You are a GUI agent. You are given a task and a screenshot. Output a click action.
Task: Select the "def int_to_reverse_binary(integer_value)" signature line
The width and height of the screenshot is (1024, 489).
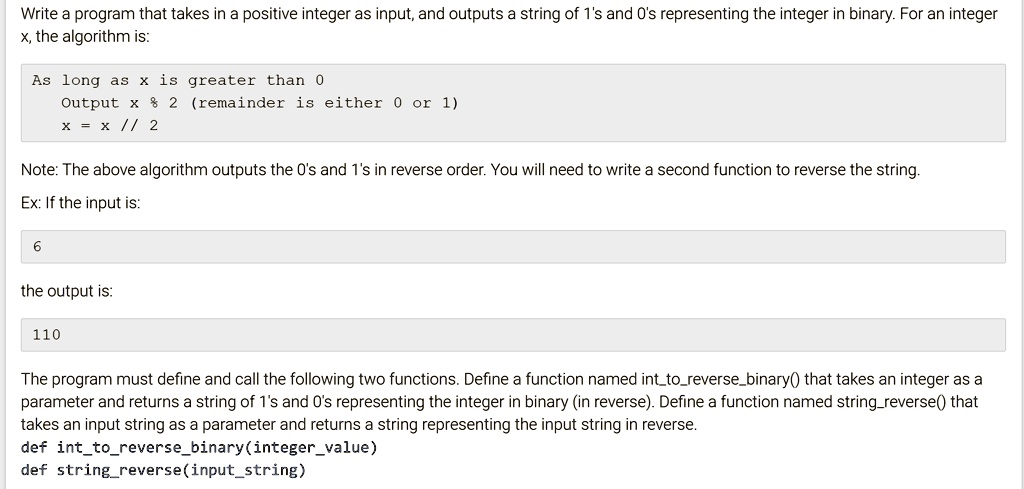[x=200, y=447]
